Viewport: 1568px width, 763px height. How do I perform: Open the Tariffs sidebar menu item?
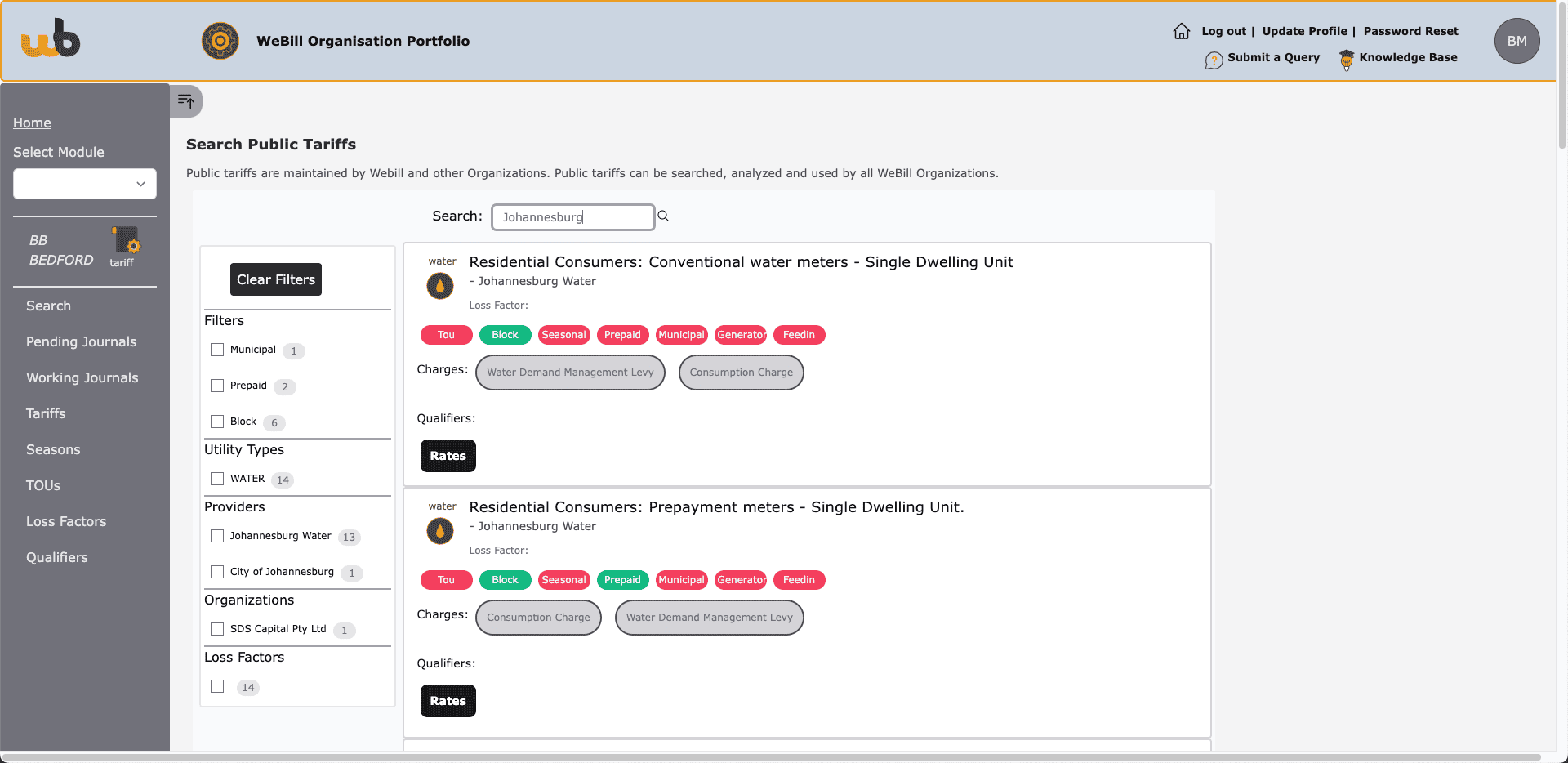click(x=46, y=413)
